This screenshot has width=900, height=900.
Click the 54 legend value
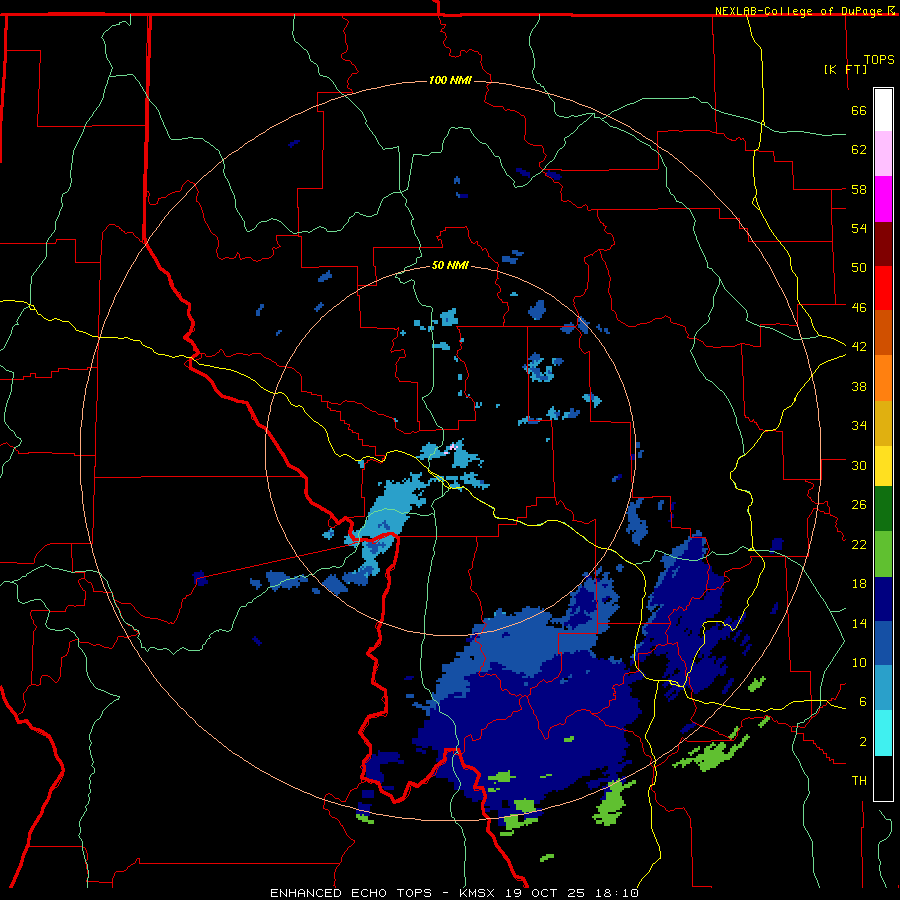point(859,228)
